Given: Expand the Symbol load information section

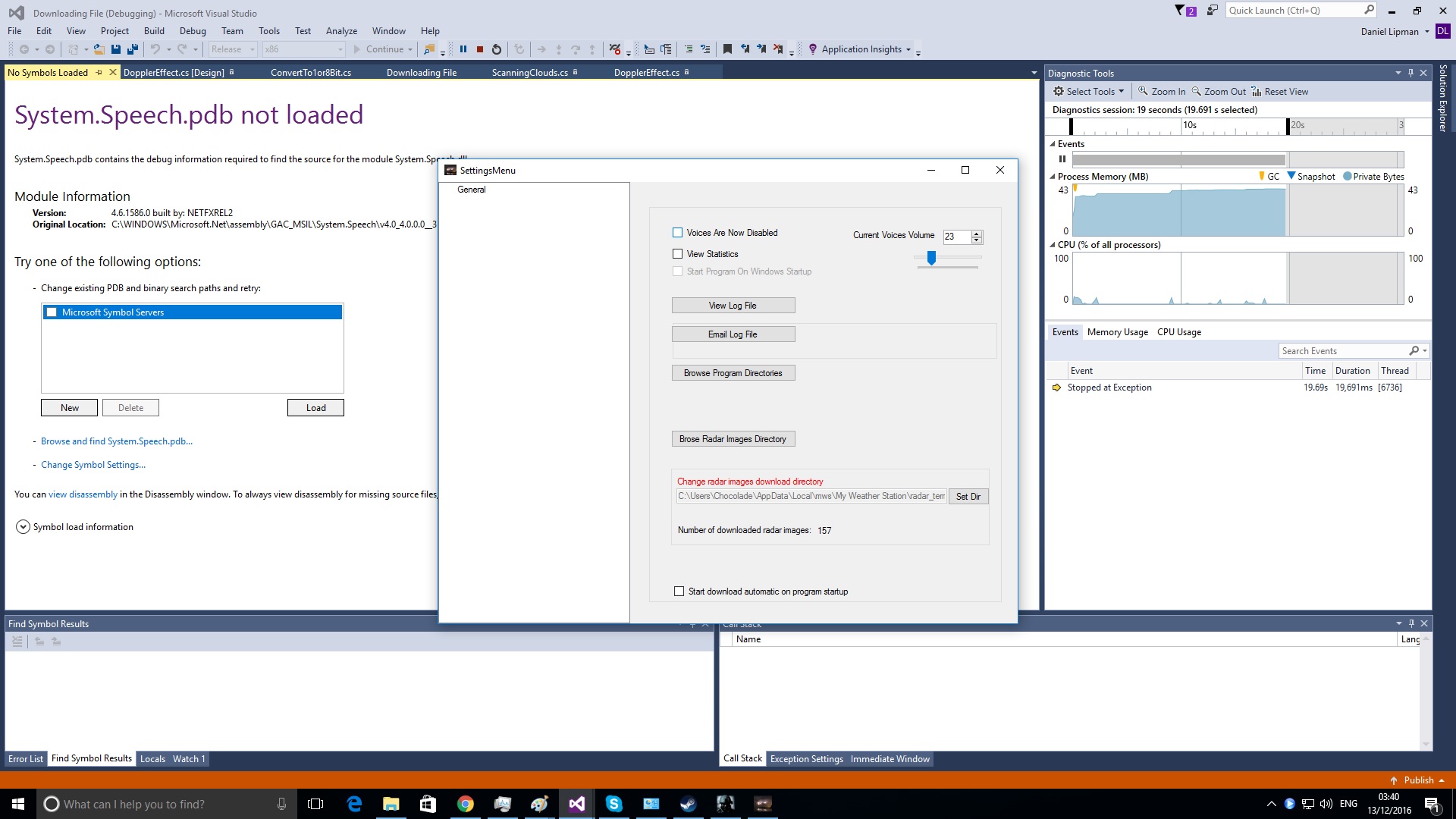Looking at the screenshot, I should pos(24,527).
